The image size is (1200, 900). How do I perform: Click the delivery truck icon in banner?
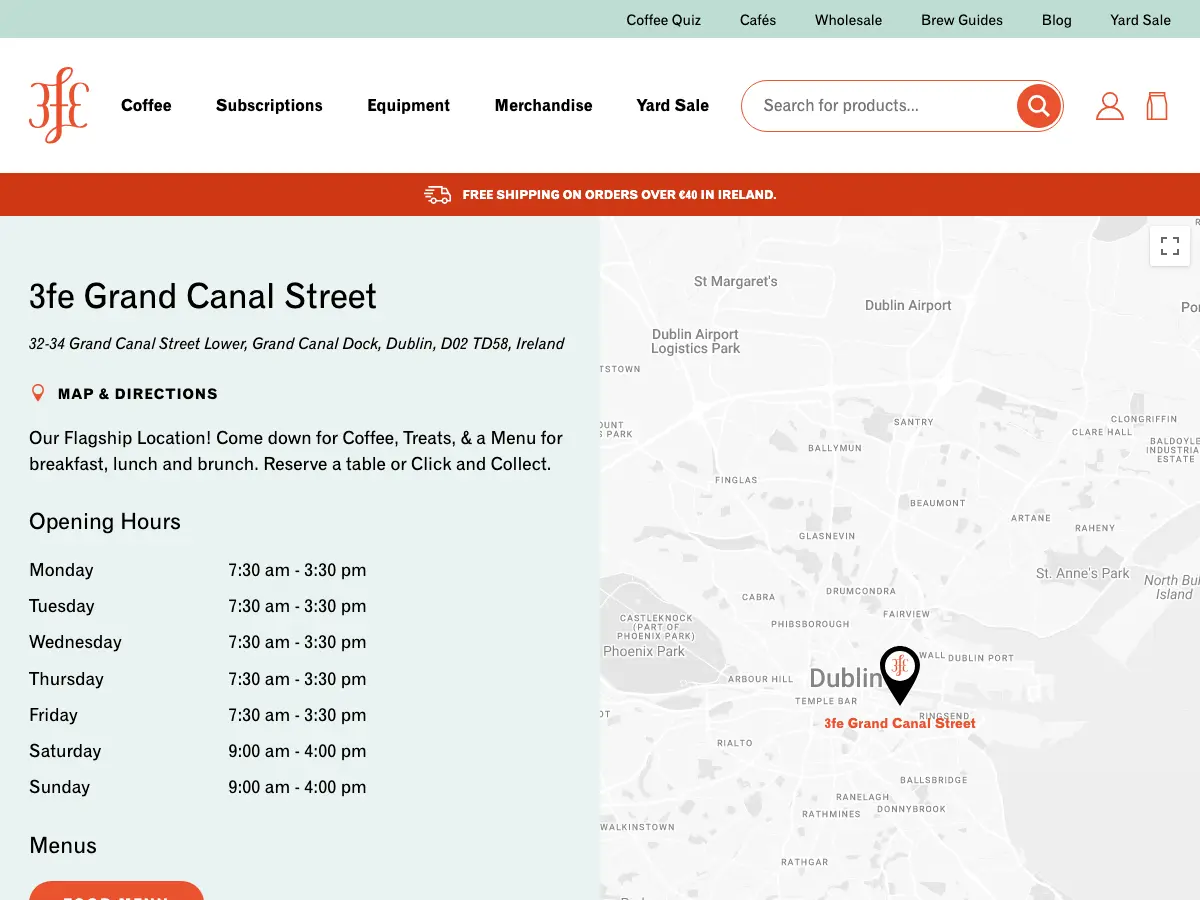pos(437,195)
